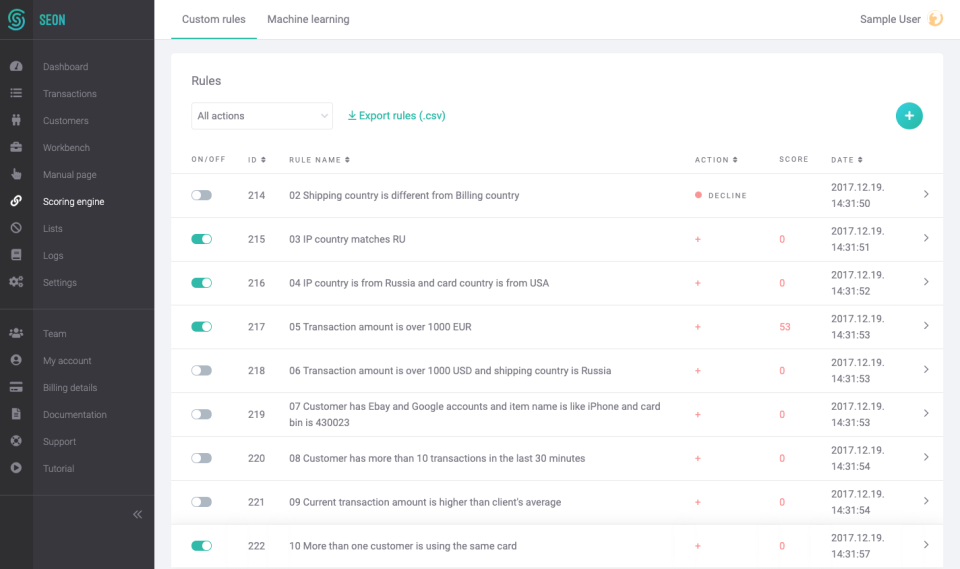Select the Workbench briefcase icon
Image resolution: width=960 pixels, height=569 pixels.
[16, 148]
